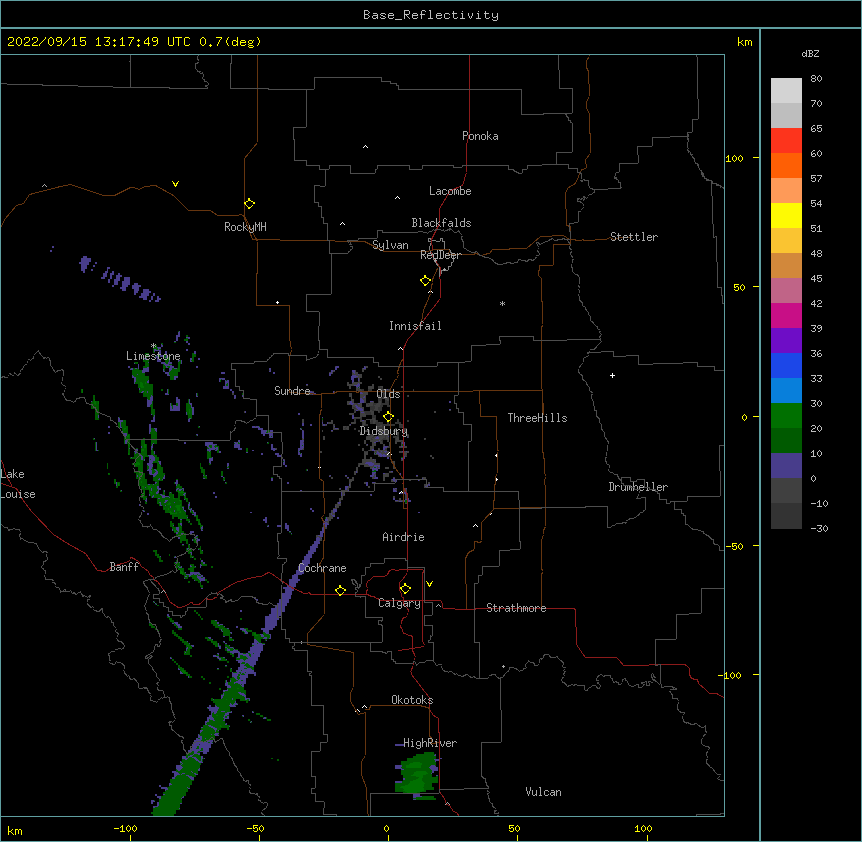
Task: Click the Strathmore city label
Action: tap(516, 608)
